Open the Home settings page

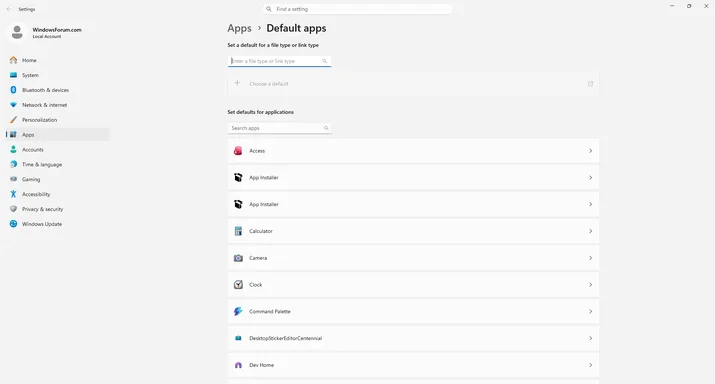pos(58,60)
